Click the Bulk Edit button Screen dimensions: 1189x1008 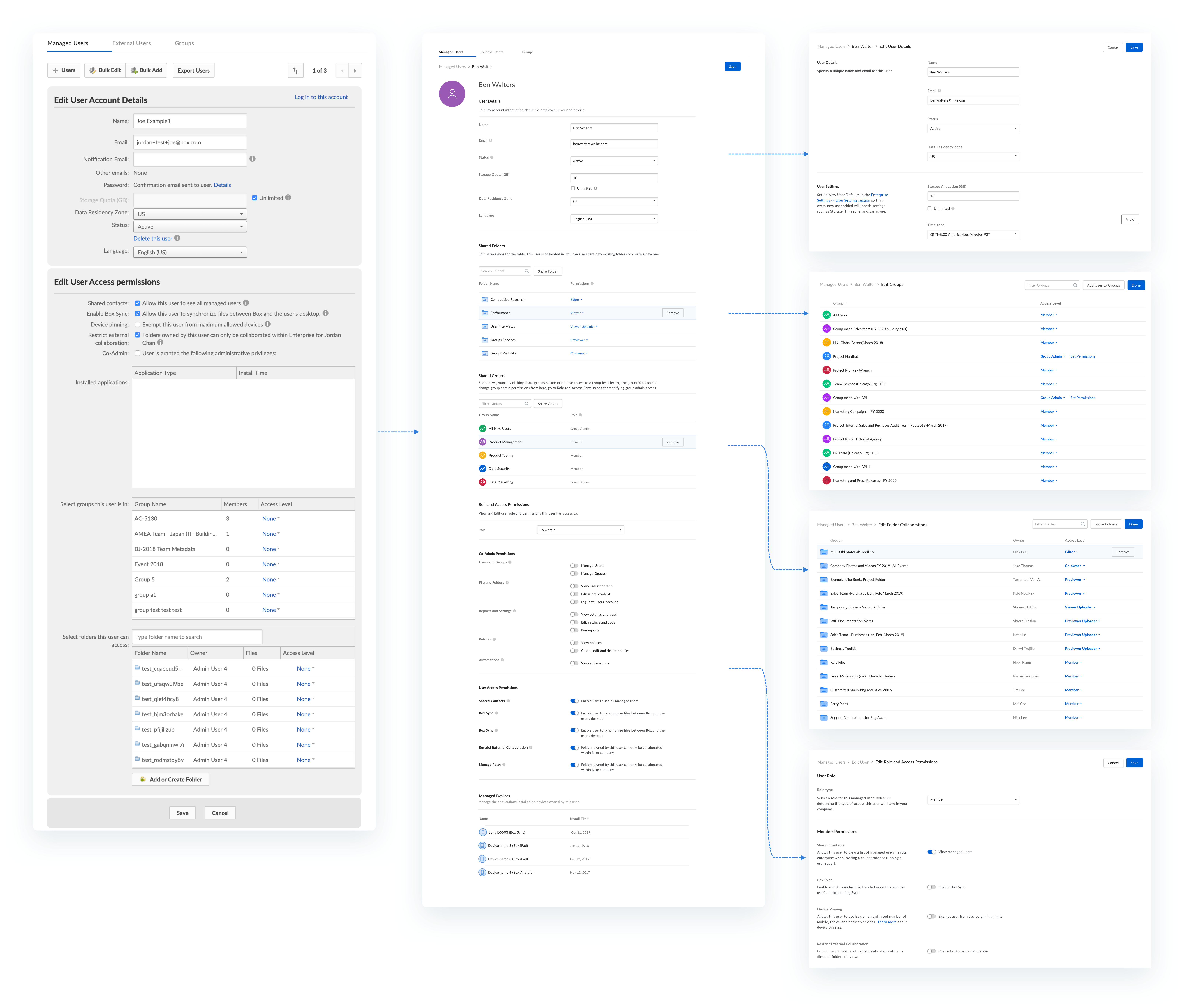105,70
